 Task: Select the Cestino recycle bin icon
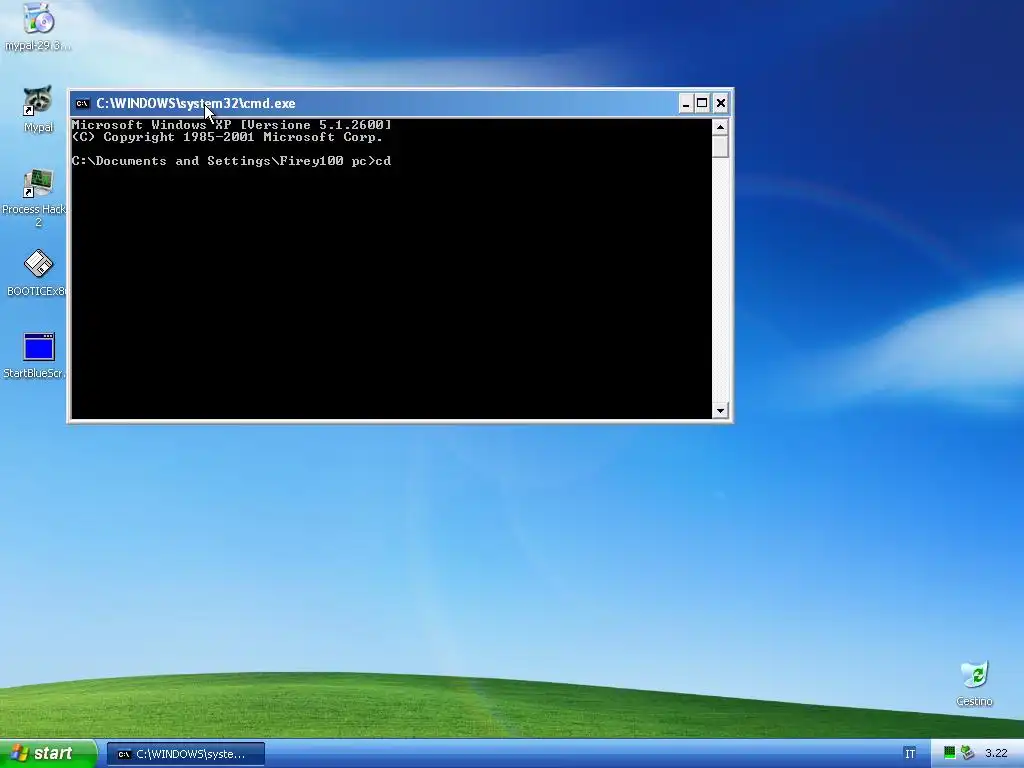coord(974,683)
